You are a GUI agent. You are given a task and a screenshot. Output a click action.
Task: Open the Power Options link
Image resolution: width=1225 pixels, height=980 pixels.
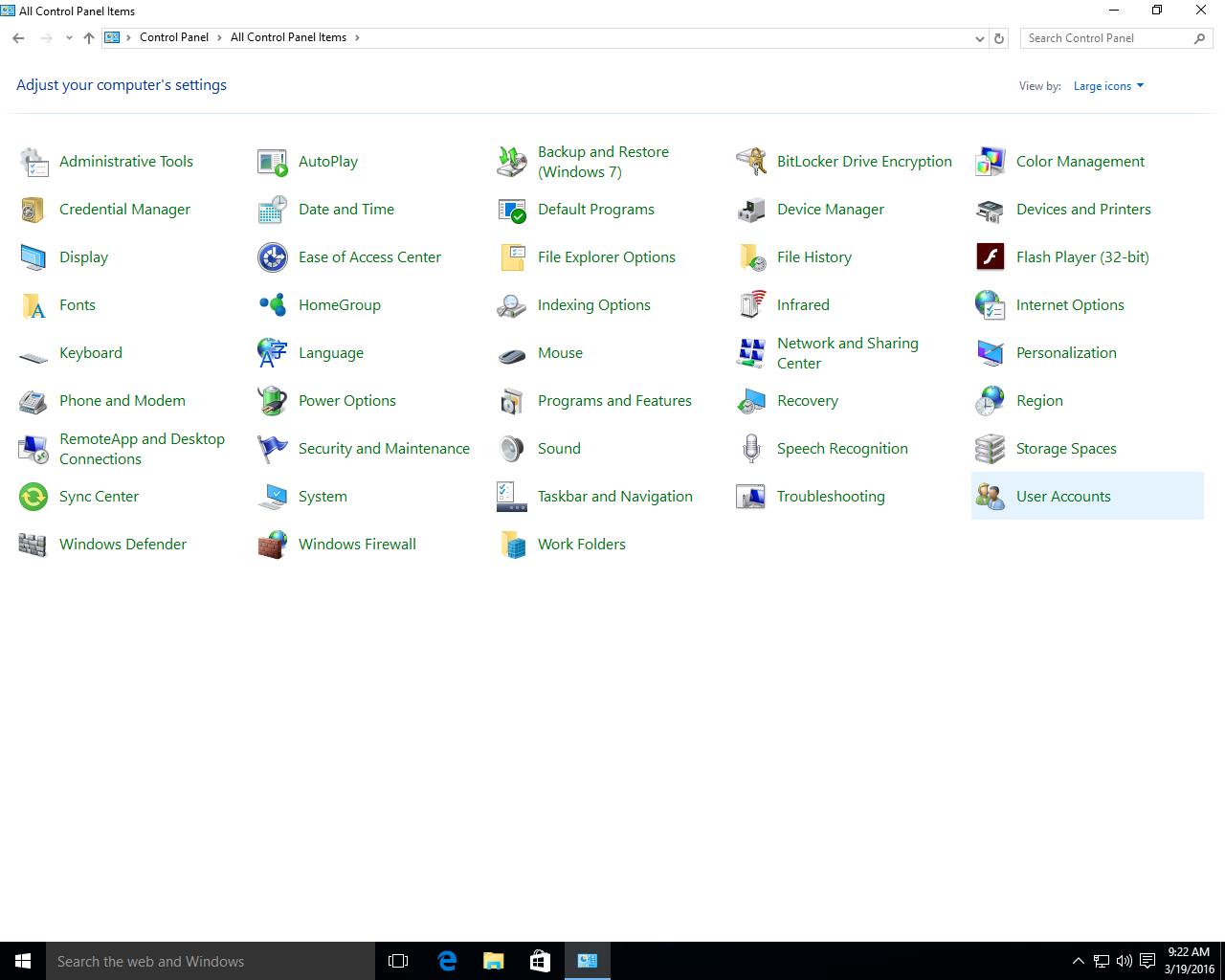pos(347,401)
